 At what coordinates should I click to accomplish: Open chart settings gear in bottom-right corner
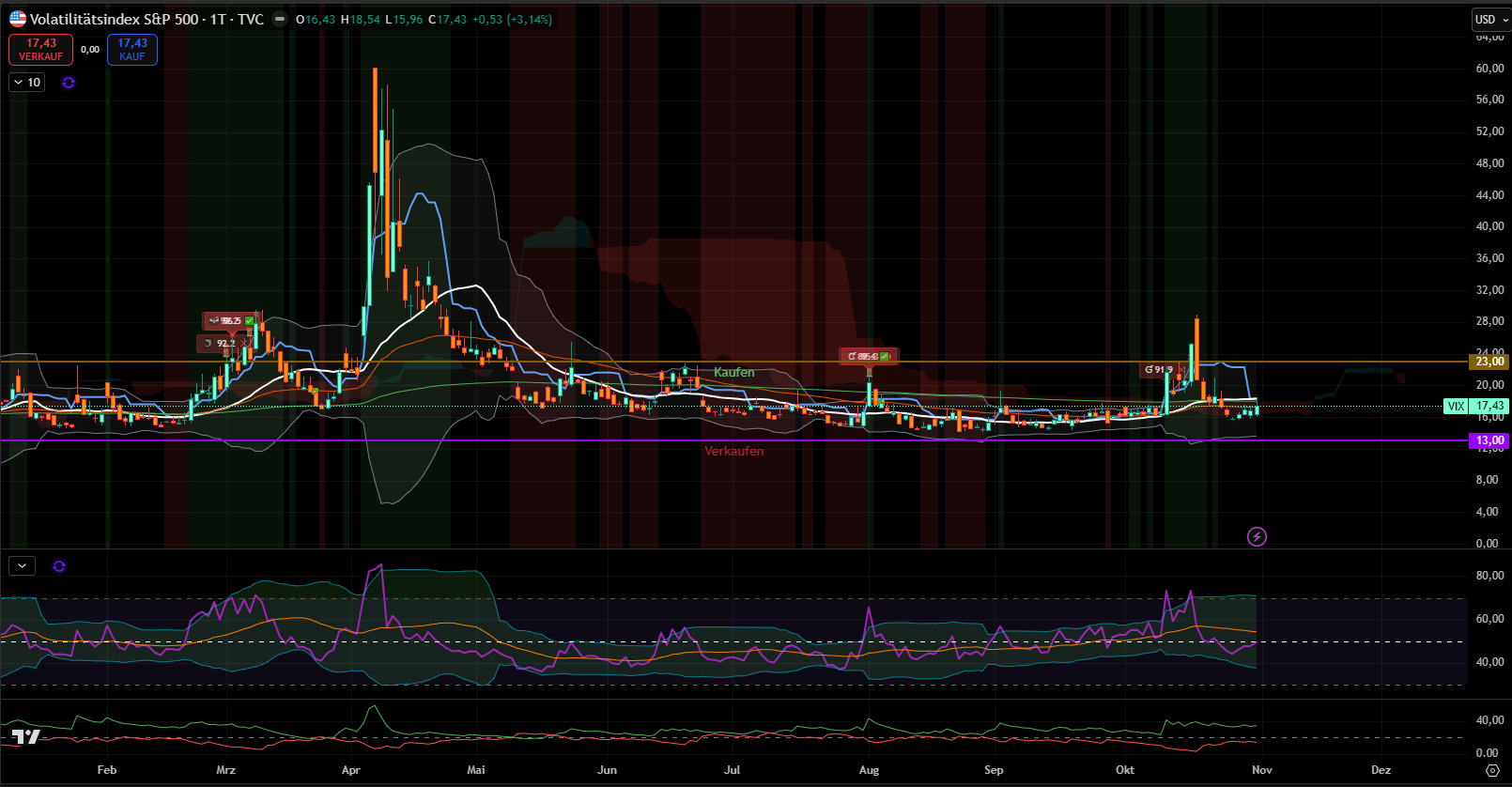1492,770
